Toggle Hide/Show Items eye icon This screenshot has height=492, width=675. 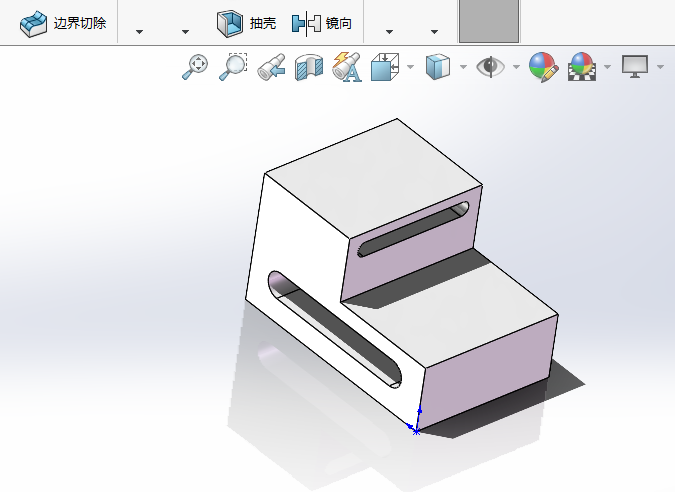(490, 67)
